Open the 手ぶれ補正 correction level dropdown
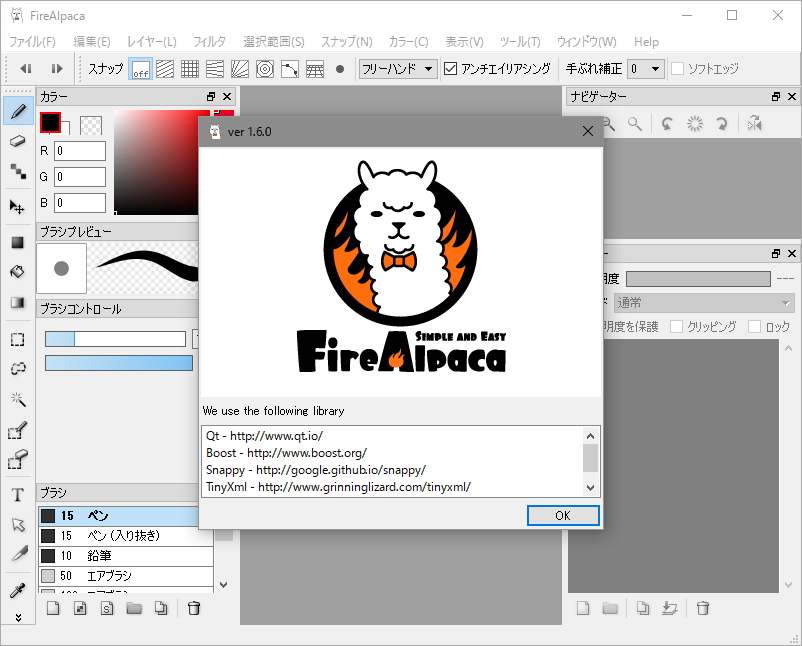Image resolution: width=802 pixels, height=646 pixels. pyautogui.click(x=645, y=69)
